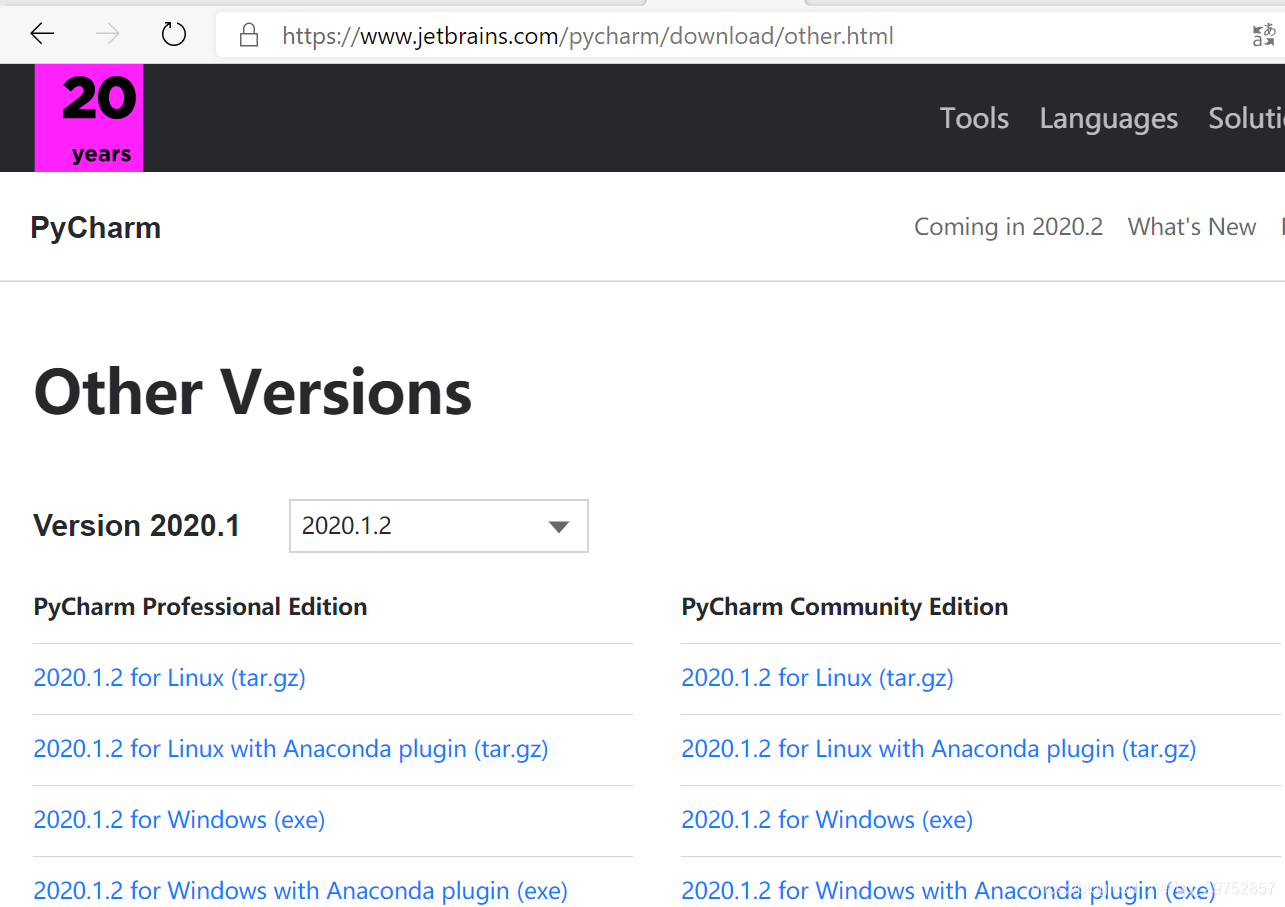This screenshot has width=1285, height=907.
Task: Download Professional Windows with Anaconda plugin (exe)
Action: point(300,890)
